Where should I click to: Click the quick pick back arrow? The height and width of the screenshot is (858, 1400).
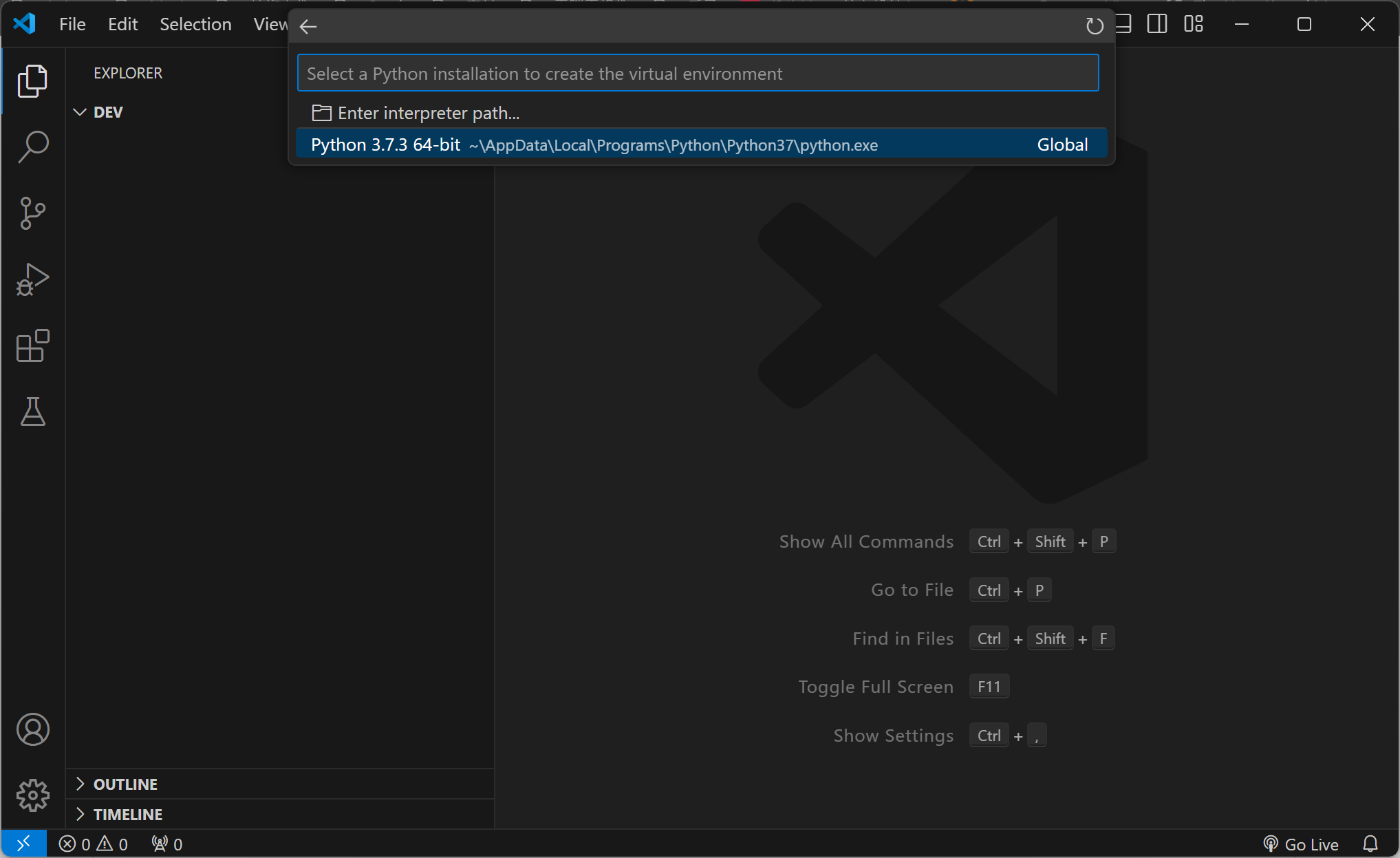[x=308, y=26]
